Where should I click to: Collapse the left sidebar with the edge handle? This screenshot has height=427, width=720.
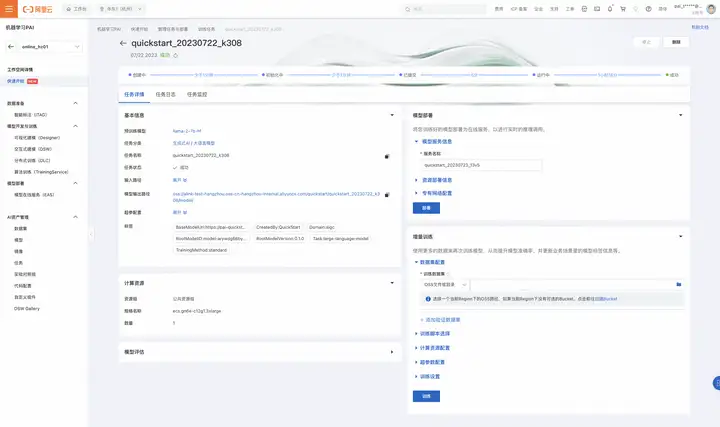pyautogui.click(x=90, y=234)
